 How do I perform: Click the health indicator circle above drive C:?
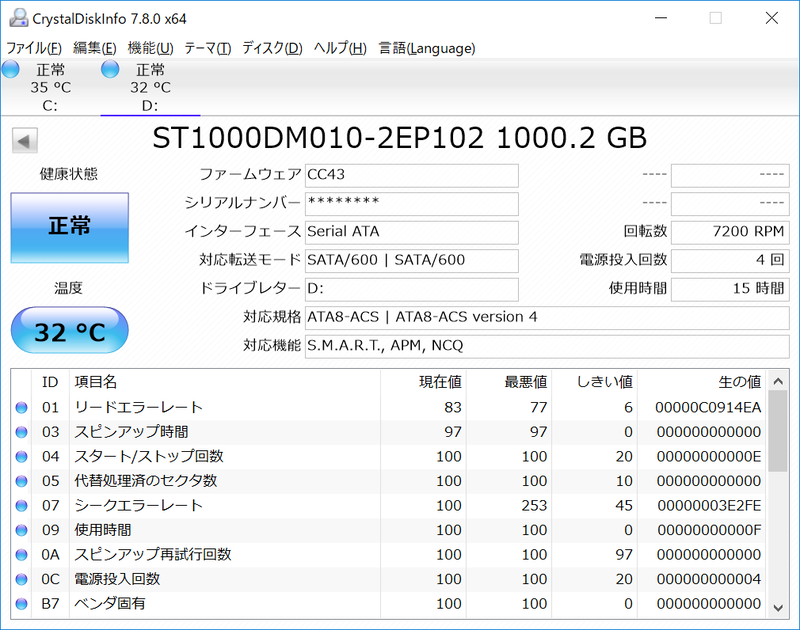point(10,69)
